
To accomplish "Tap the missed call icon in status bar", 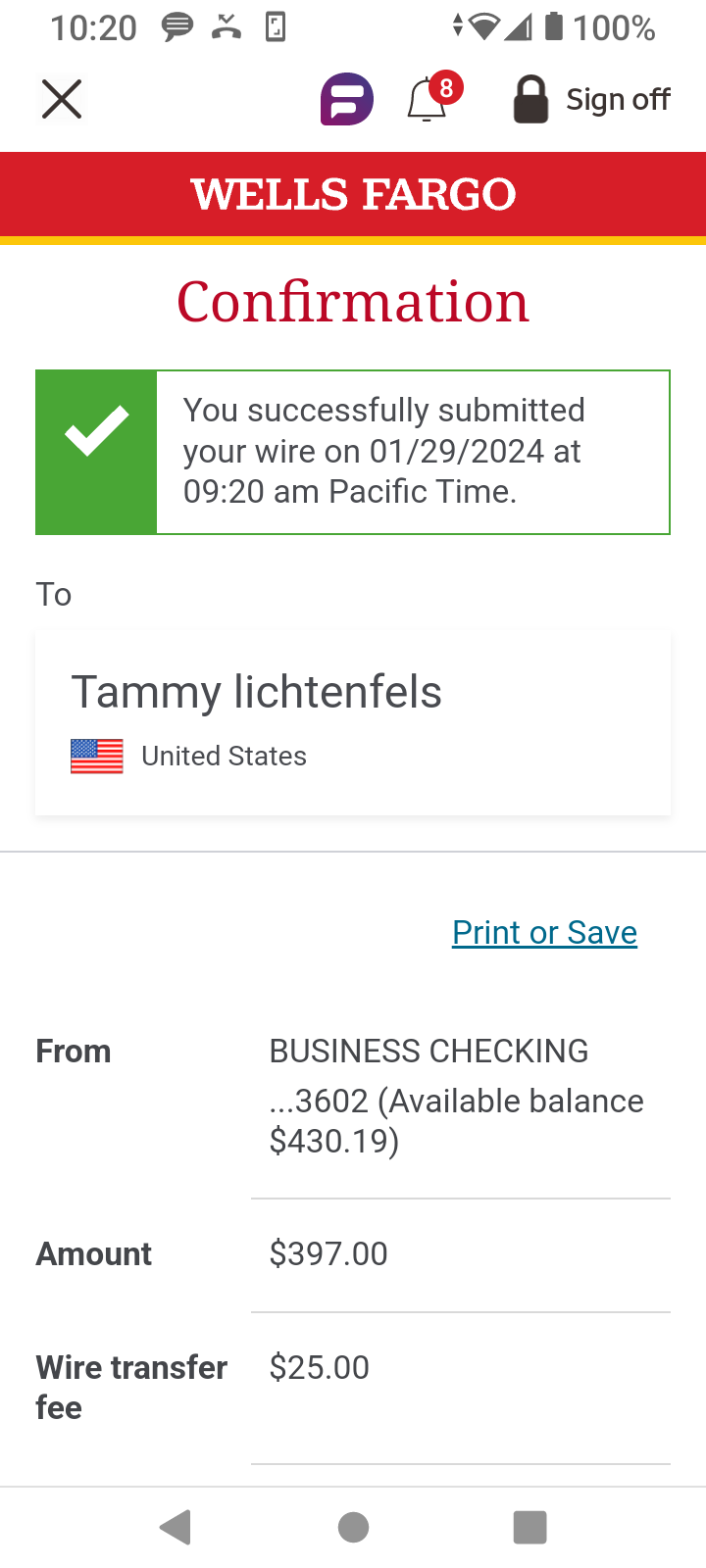I will 227,27.
